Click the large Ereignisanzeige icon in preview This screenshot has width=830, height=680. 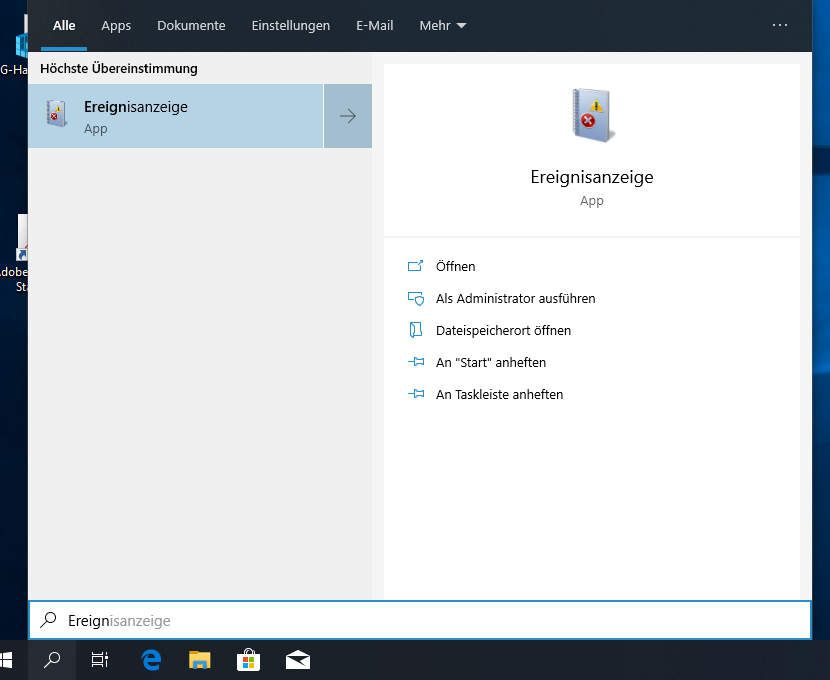coord(592,115)
